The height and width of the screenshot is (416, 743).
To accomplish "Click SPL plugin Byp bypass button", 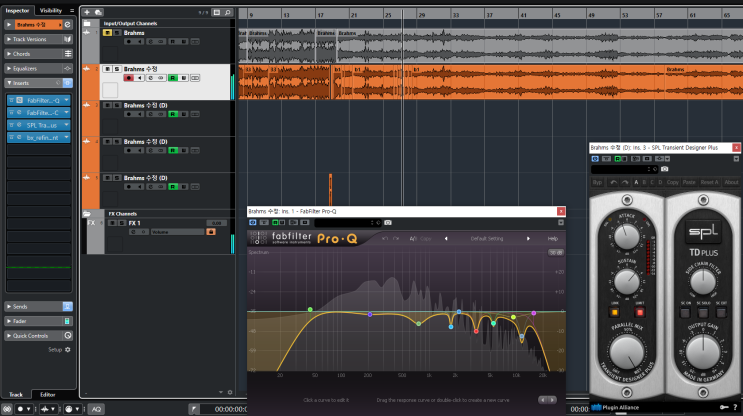I will pos(597,182).
